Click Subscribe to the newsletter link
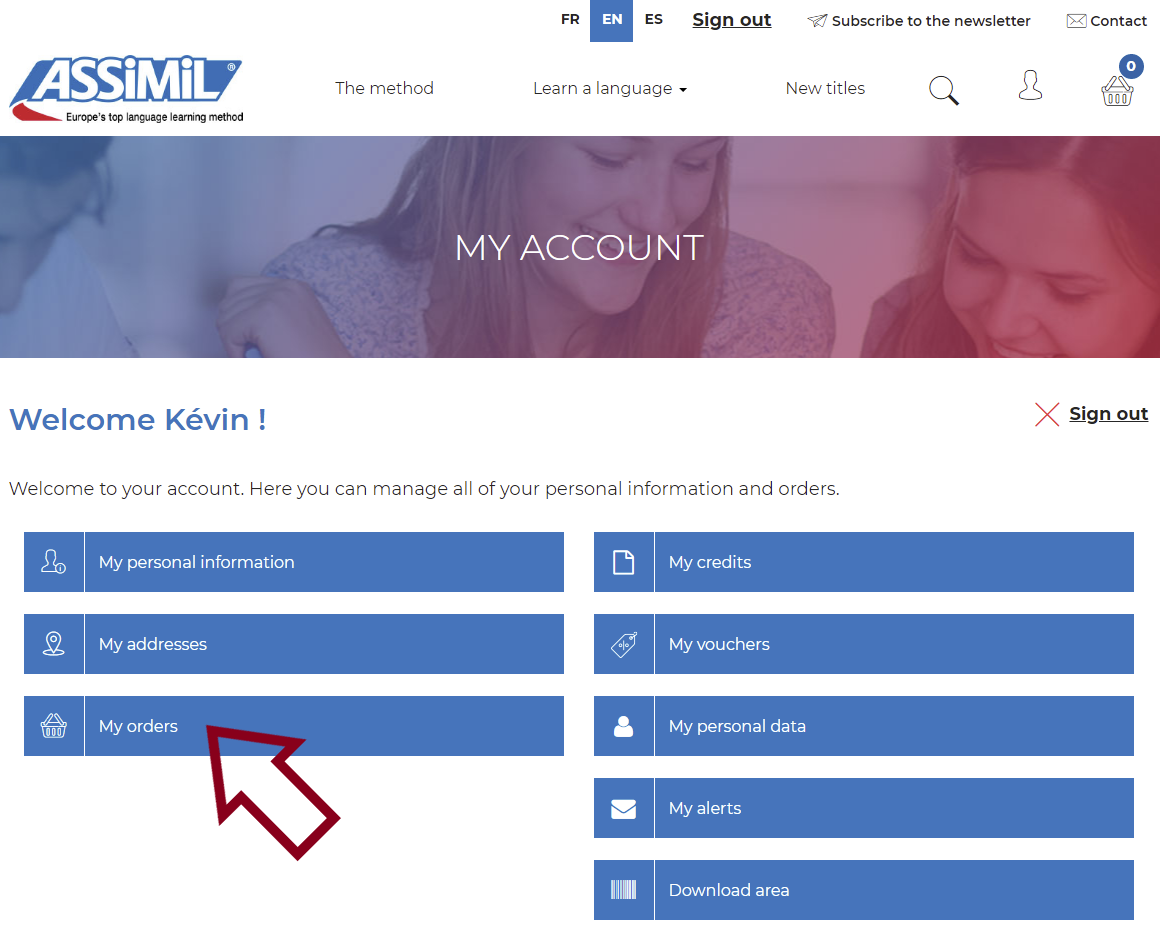Screen dimensions: 1160x932 pos(919,21)
